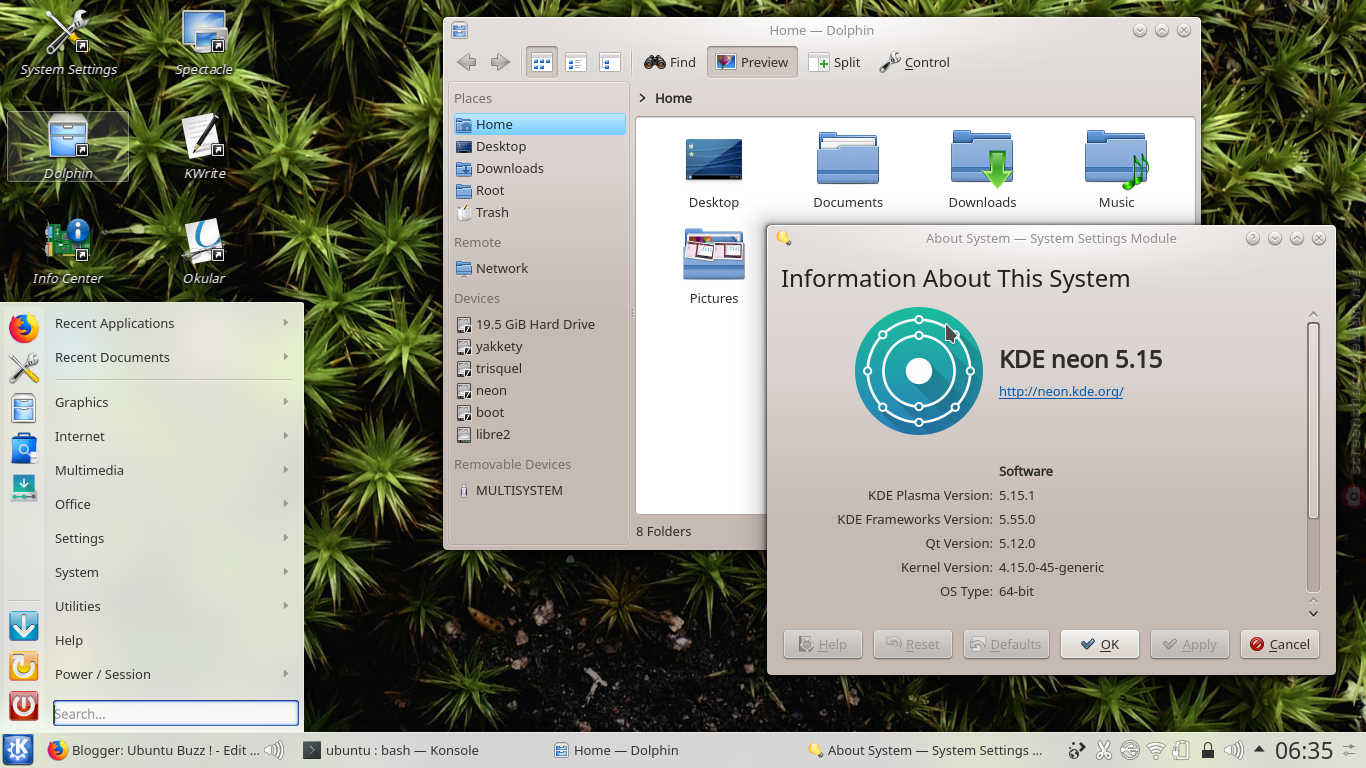
Task: Open neon device in Places
Action: click(539, 390)
